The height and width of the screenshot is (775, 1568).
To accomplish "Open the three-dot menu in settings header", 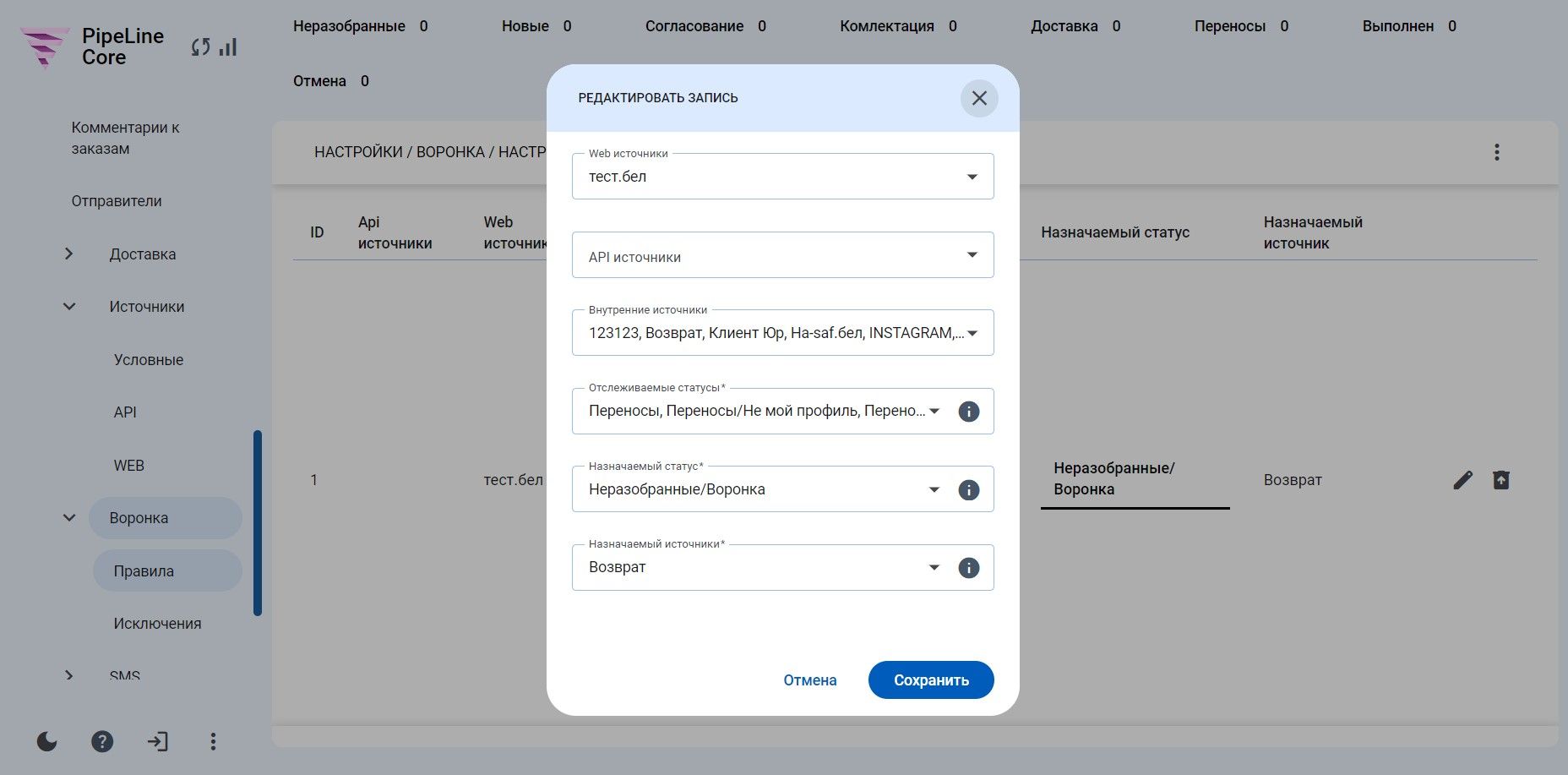I will click(1496, 152).
